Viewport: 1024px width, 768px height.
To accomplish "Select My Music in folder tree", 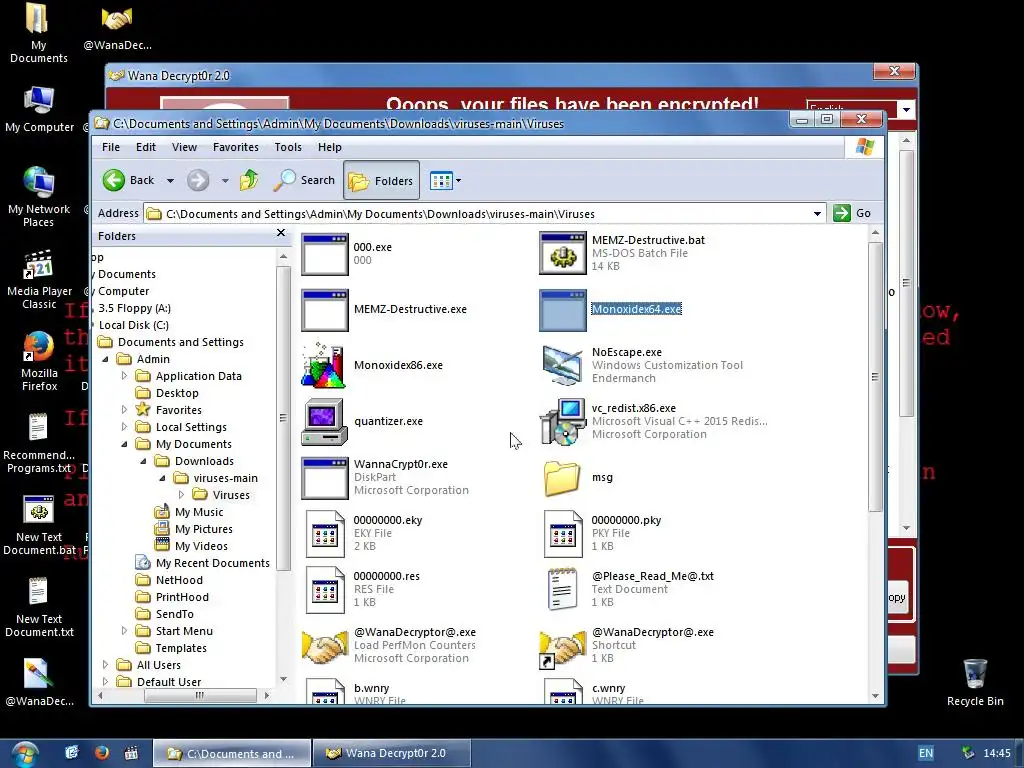I will point(199,512).
